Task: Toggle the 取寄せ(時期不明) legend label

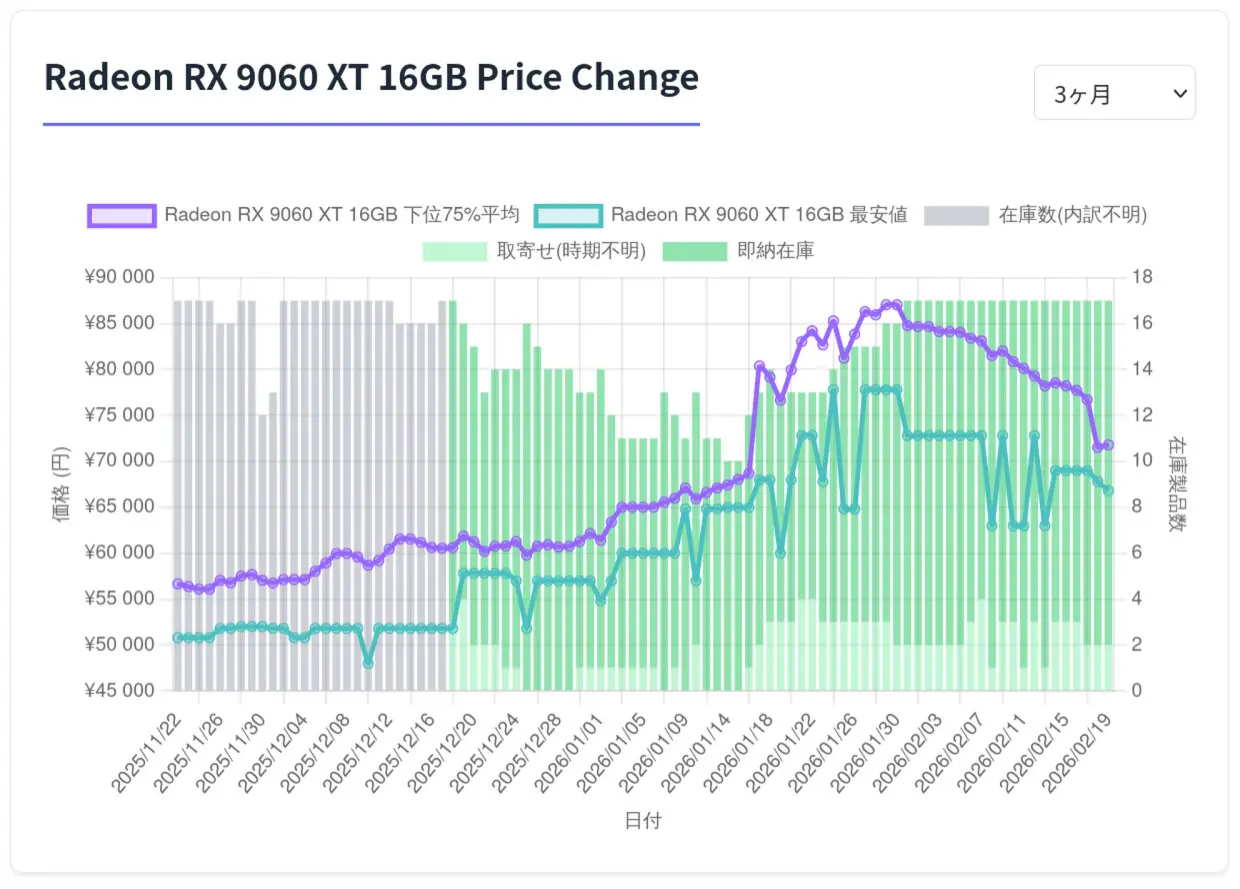Action: click(571, 251)
